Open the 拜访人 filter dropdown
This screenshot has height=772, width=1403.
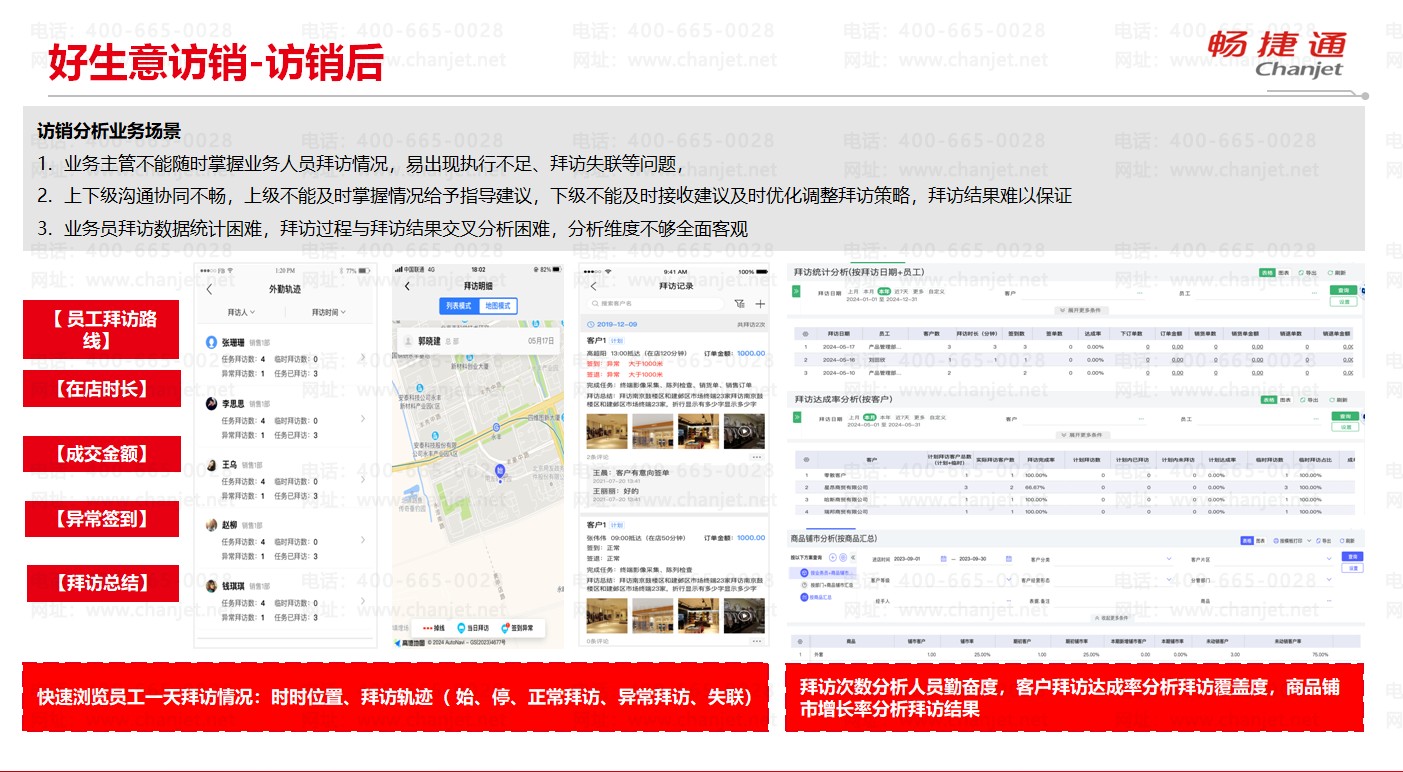[241, 313]
